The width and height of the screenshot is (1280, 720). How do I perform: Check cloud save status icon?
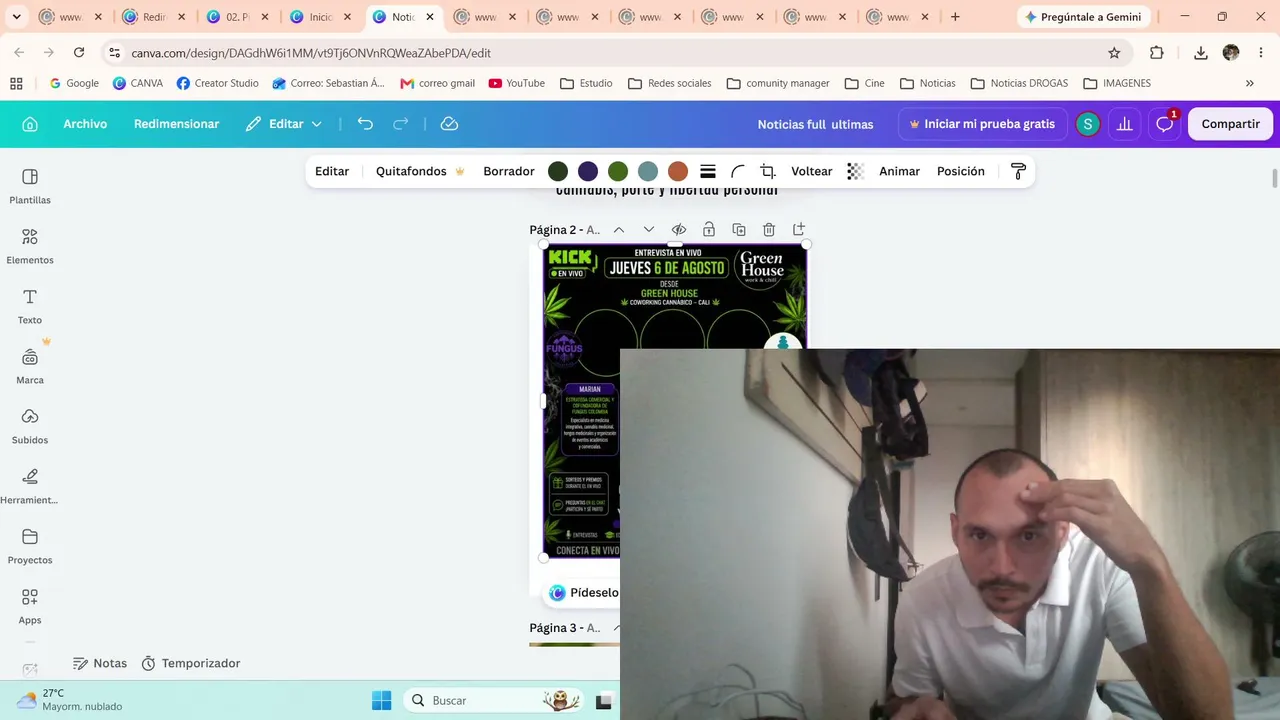tap(450, 124)
